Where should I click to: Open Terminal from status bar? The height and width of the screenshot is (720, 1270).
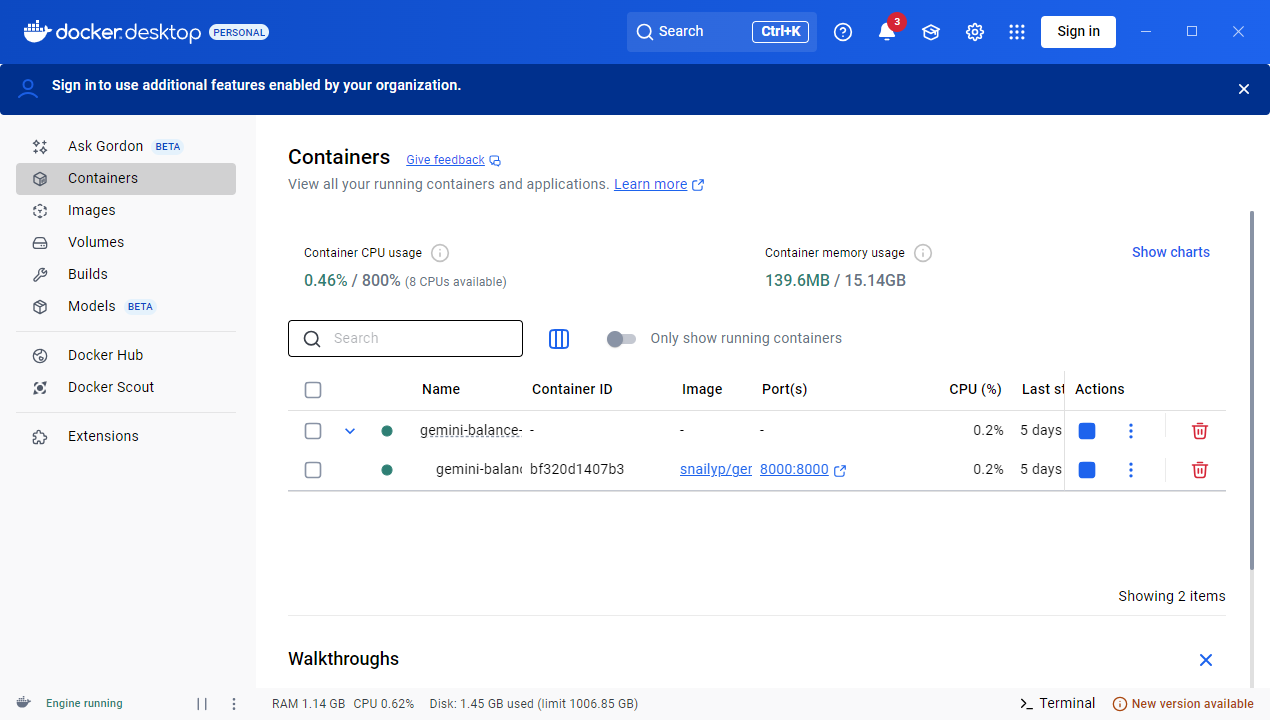1057,704
